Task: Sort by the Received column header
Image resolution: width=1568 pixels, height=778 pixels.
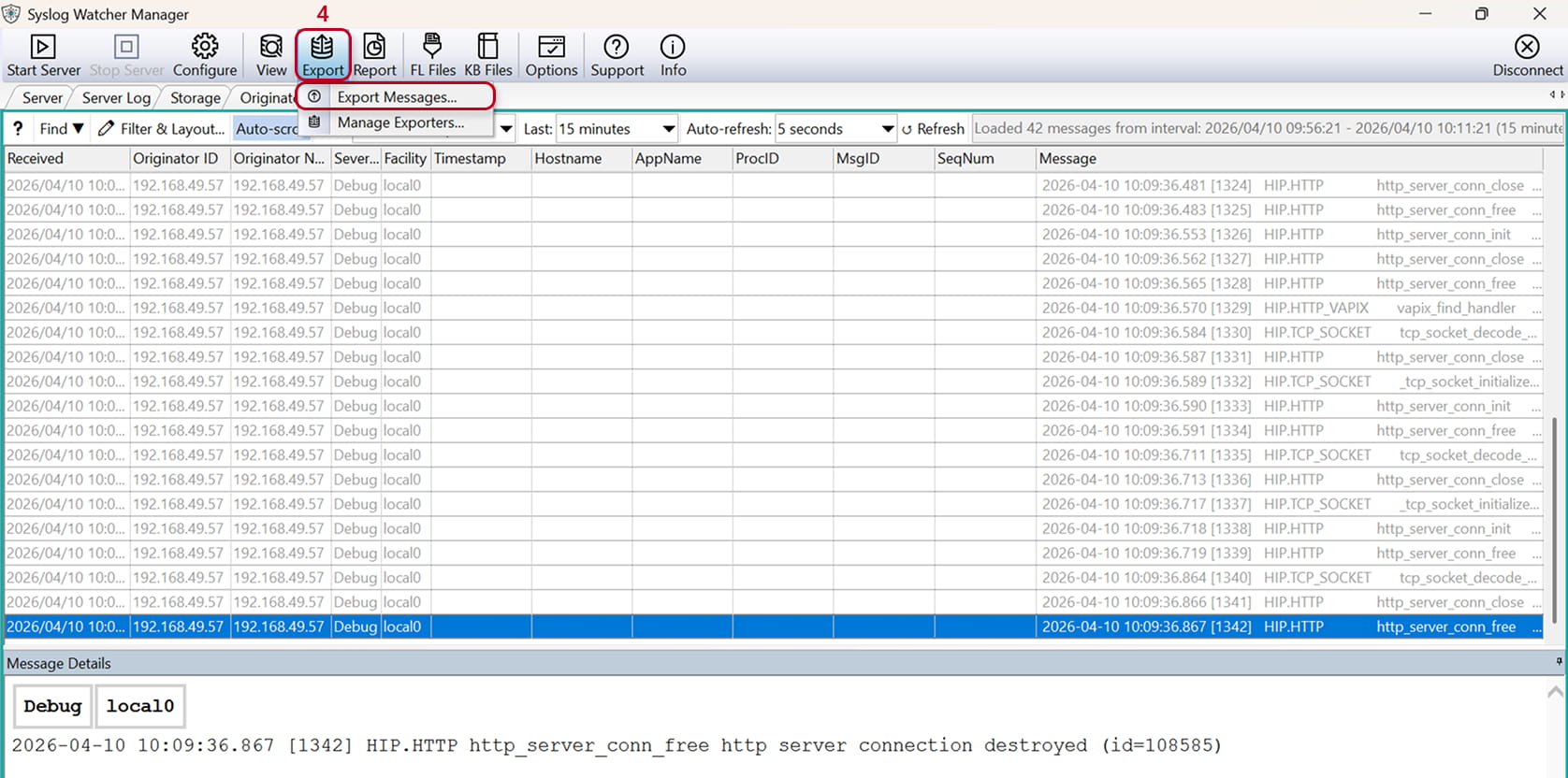Action: pos(66,158)
